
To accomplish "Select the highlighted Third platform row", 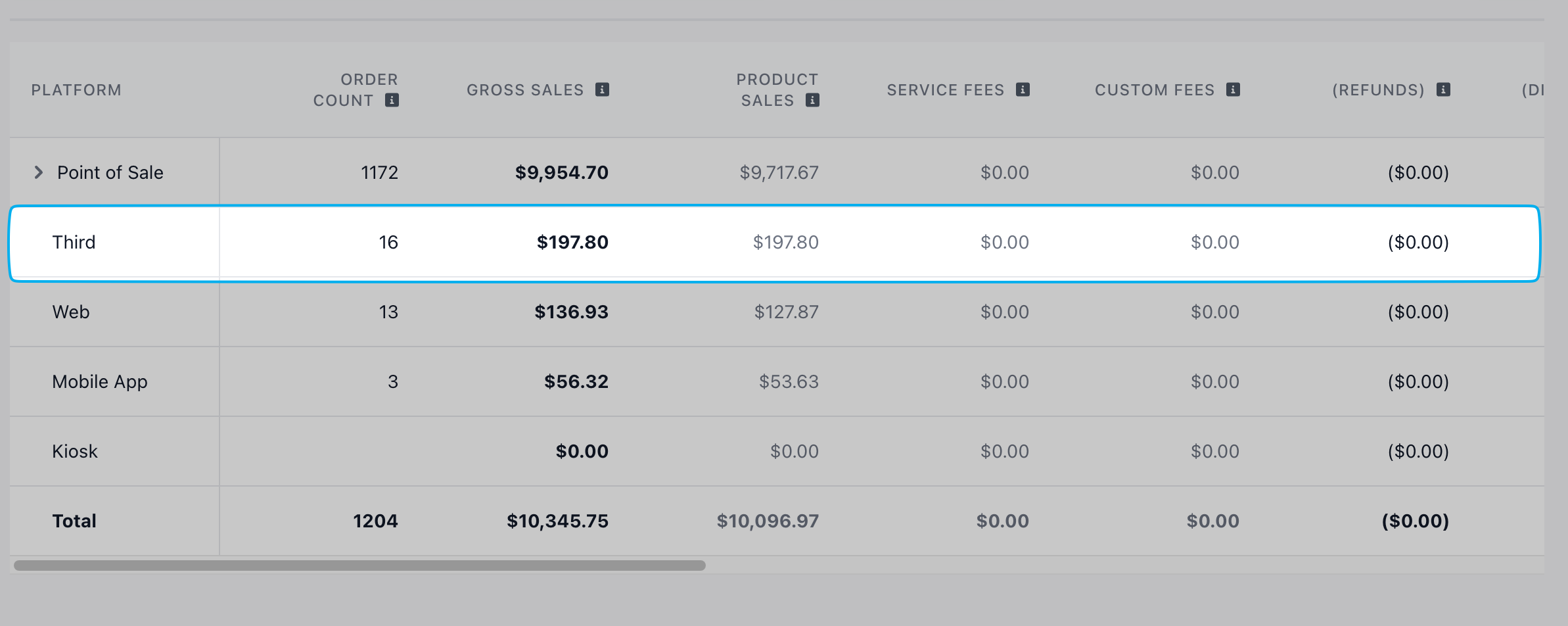I will [x=775, y=243].
